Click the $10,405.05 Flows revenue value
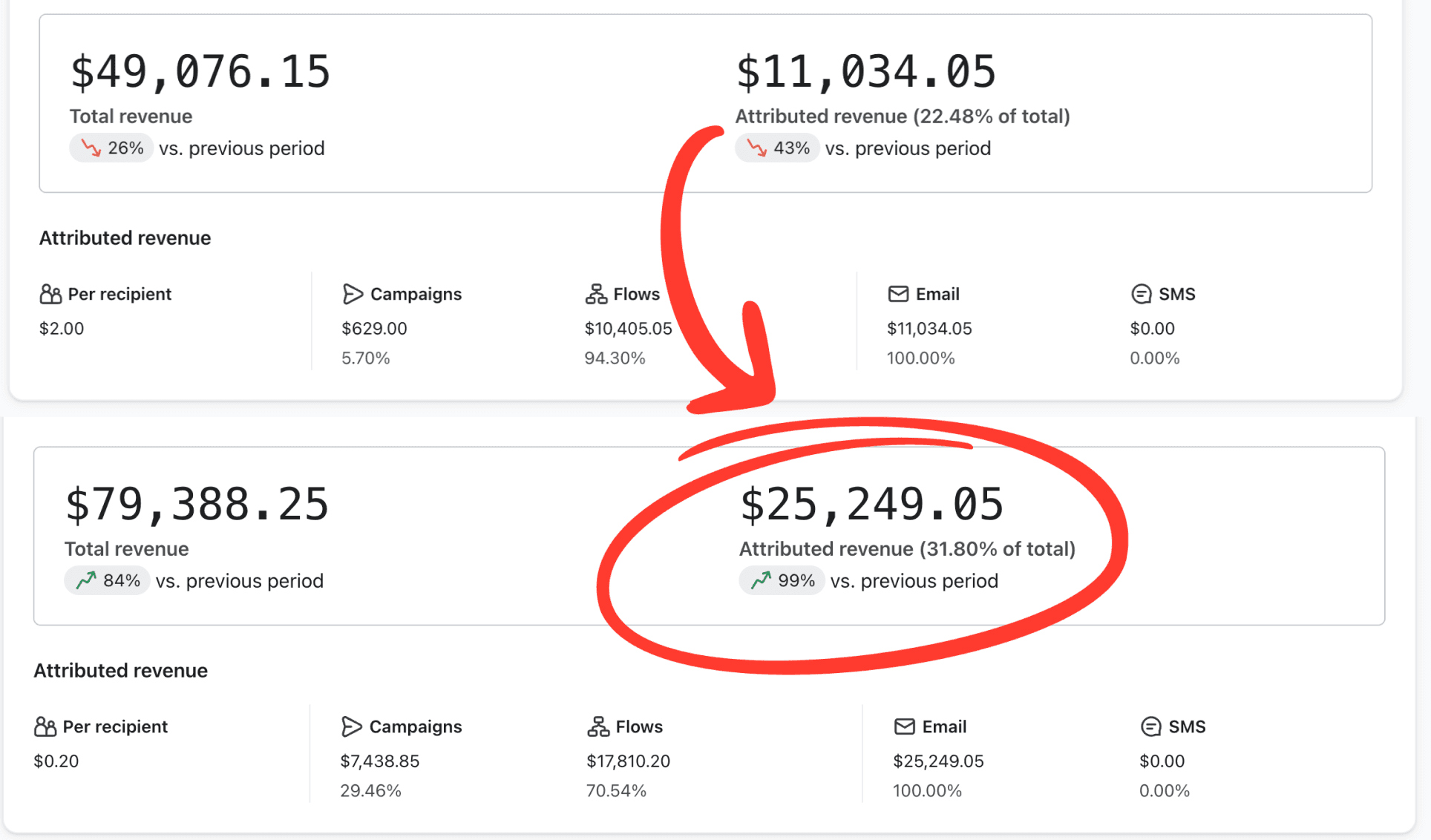This screenshot has height=840, width=1431. click(x=629, y=329)
